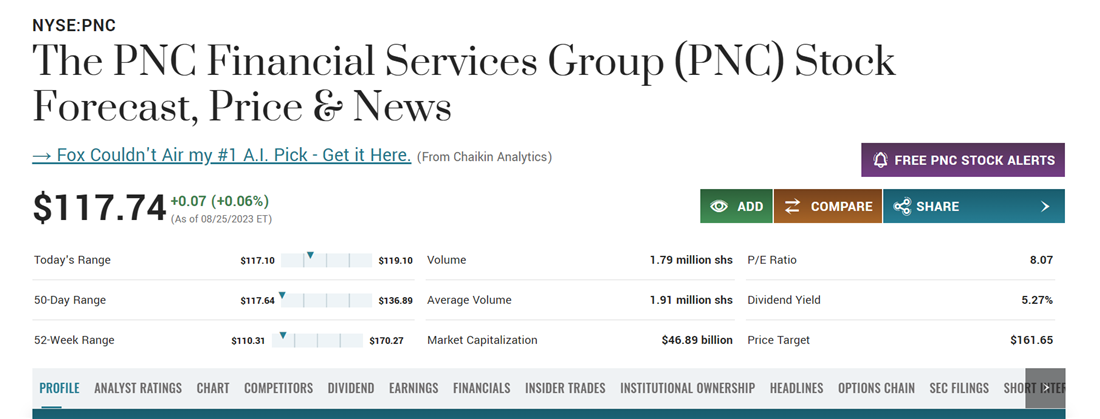Select the Competitors tab
1100x419 pixels.
coord(278,388)
